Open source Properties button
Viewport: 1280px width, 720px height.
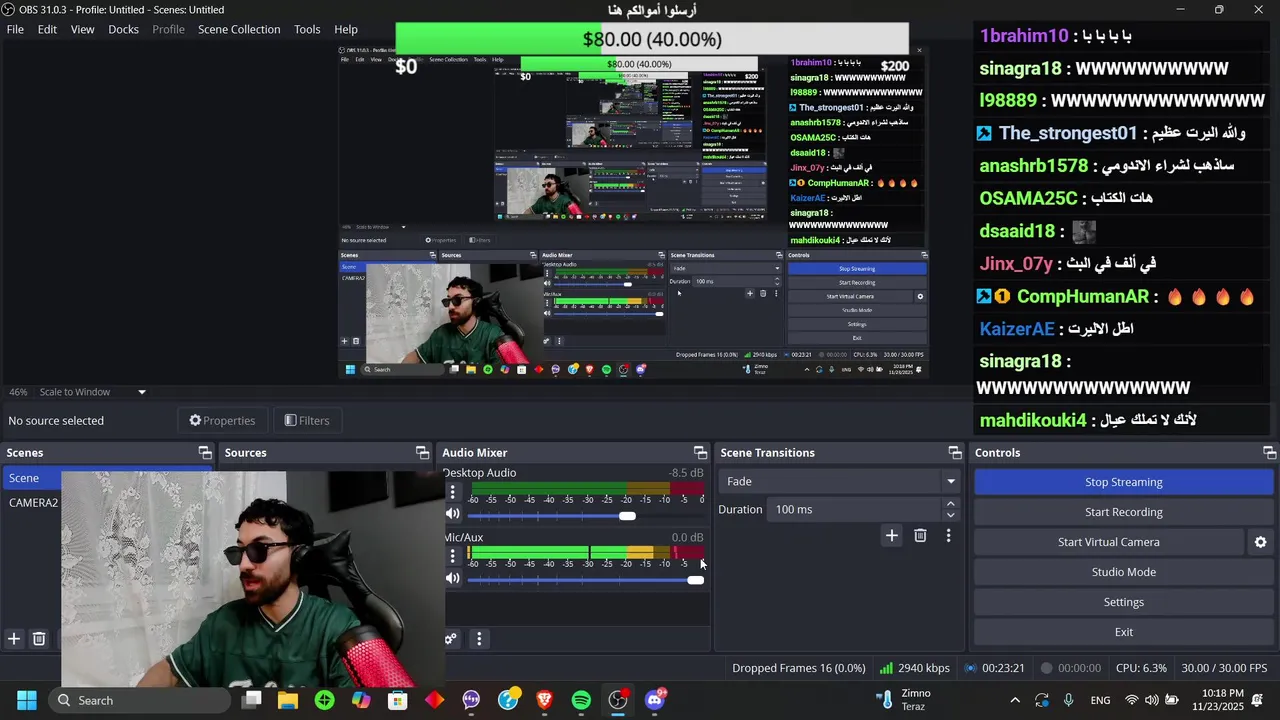tap(222, 421)
